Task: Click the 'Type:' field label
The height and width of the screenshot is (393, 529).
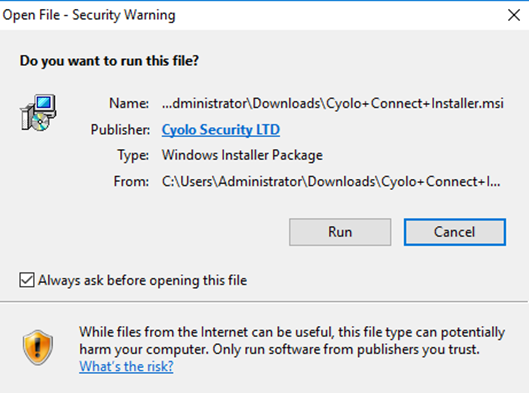Action: pos(133,156)
